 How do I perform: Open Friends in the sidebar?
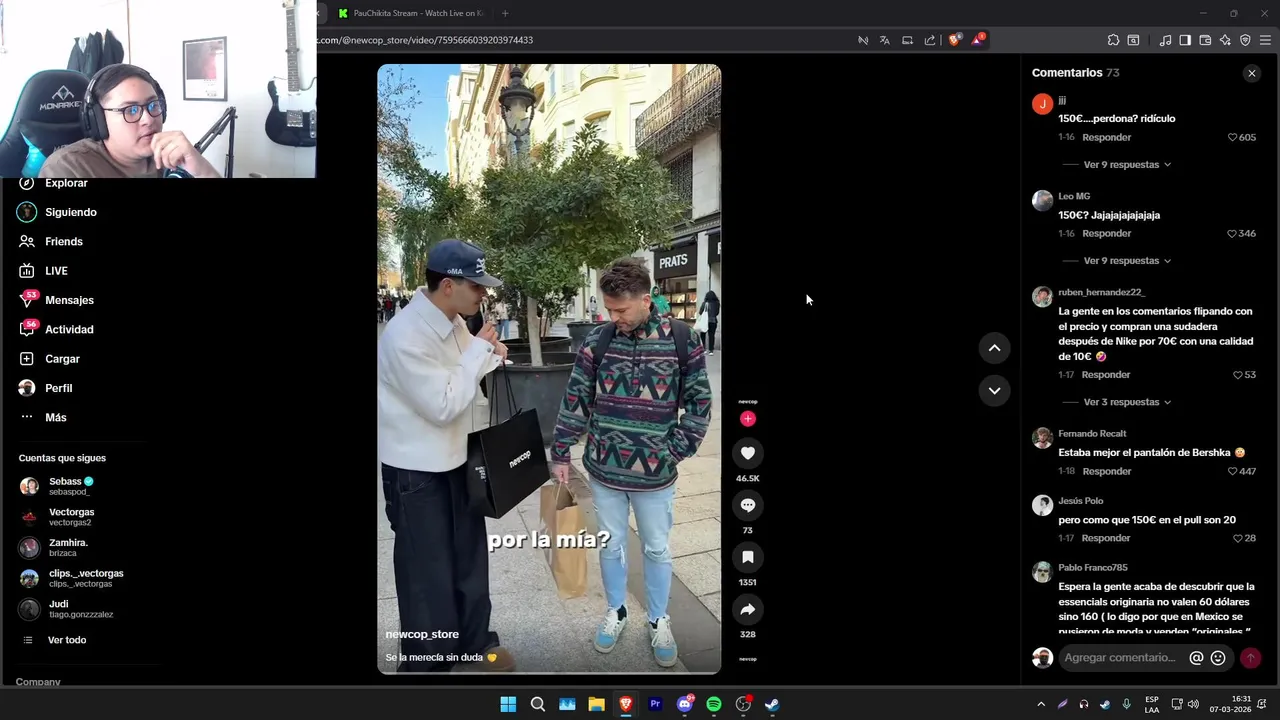(63, 242)
